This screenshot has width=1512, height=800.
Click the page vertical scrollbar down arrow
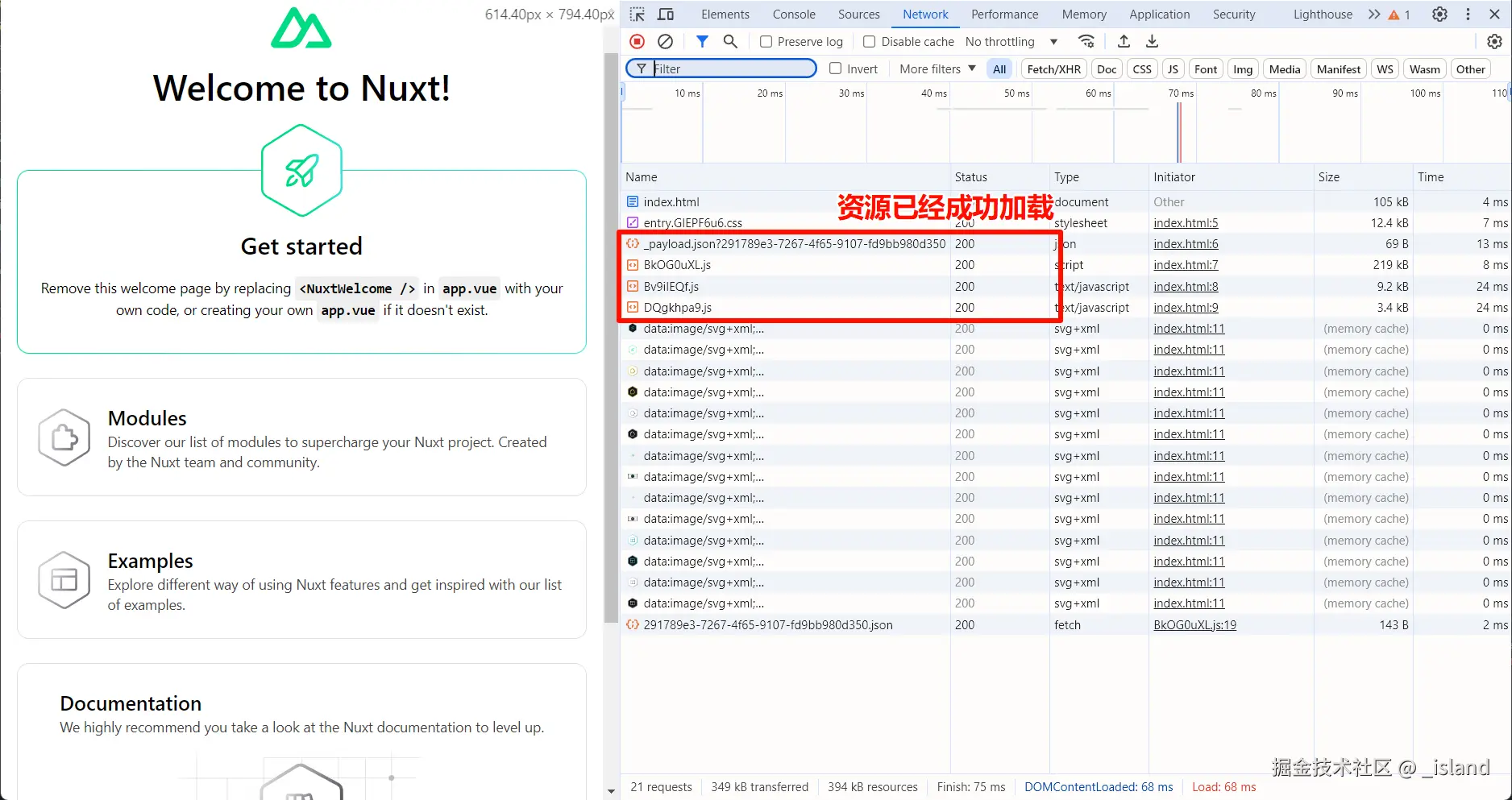pos(611,792)
